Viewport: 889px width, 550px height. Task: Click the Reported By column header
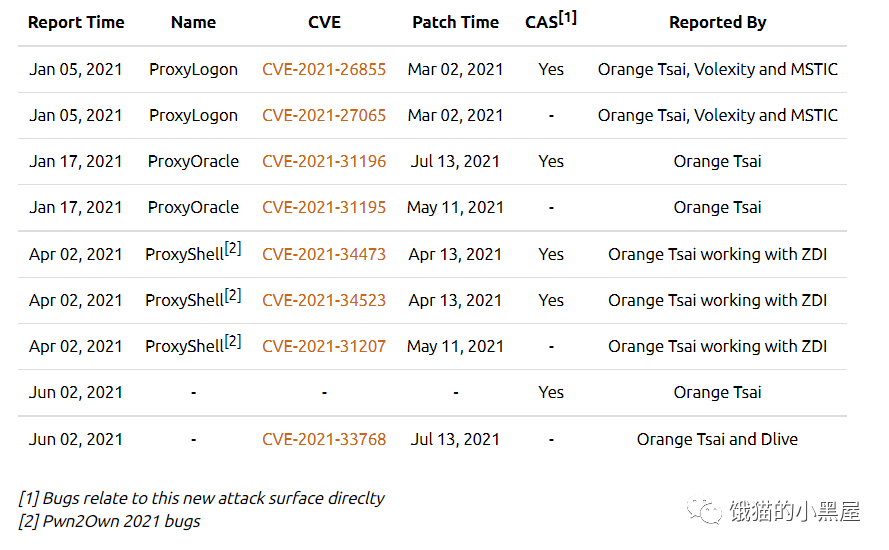click(x=717, y=22)
